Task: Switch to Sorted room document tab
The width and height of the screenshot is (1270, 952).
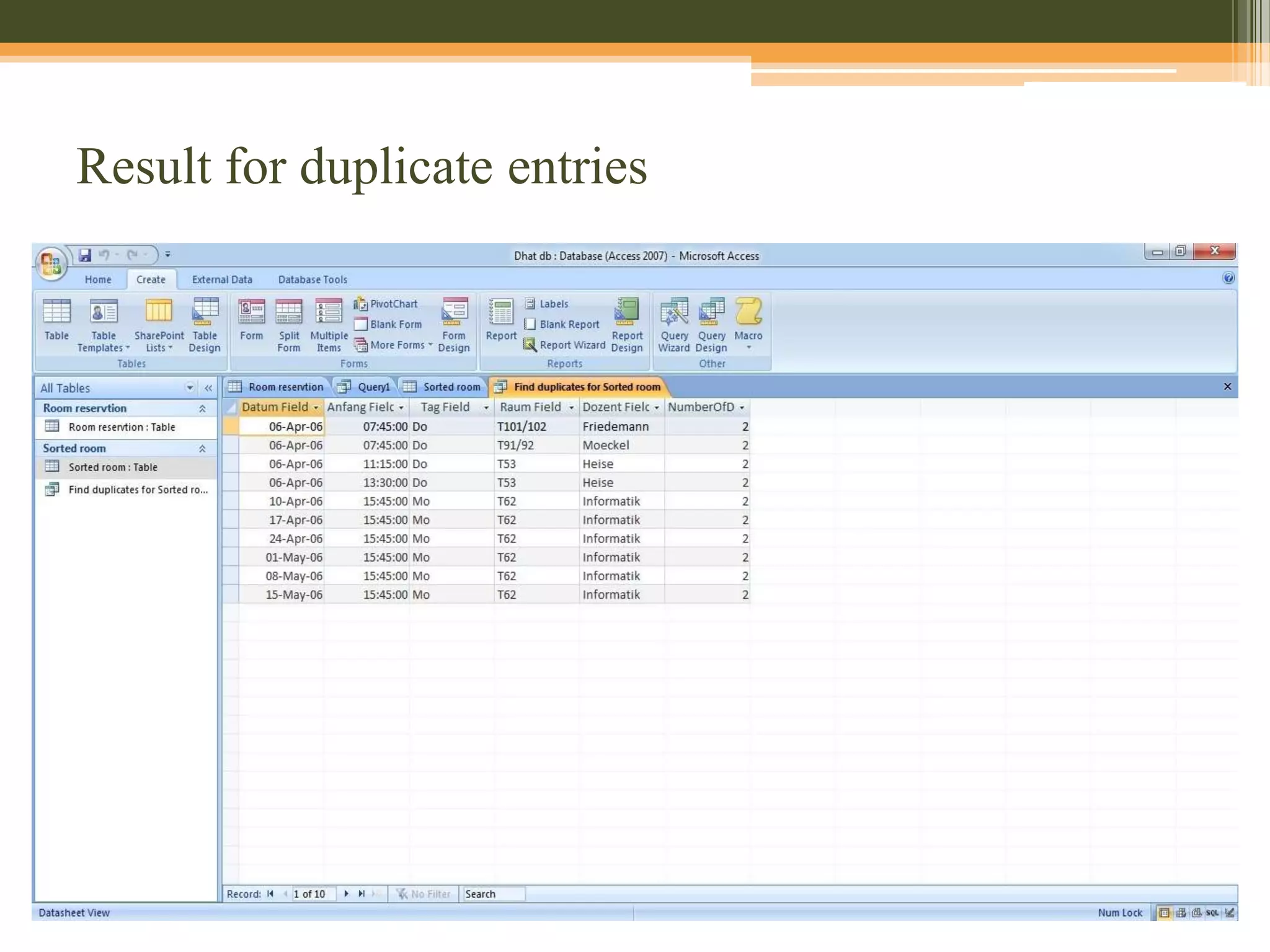Action: pyautogui.click(x=442, y=387)
